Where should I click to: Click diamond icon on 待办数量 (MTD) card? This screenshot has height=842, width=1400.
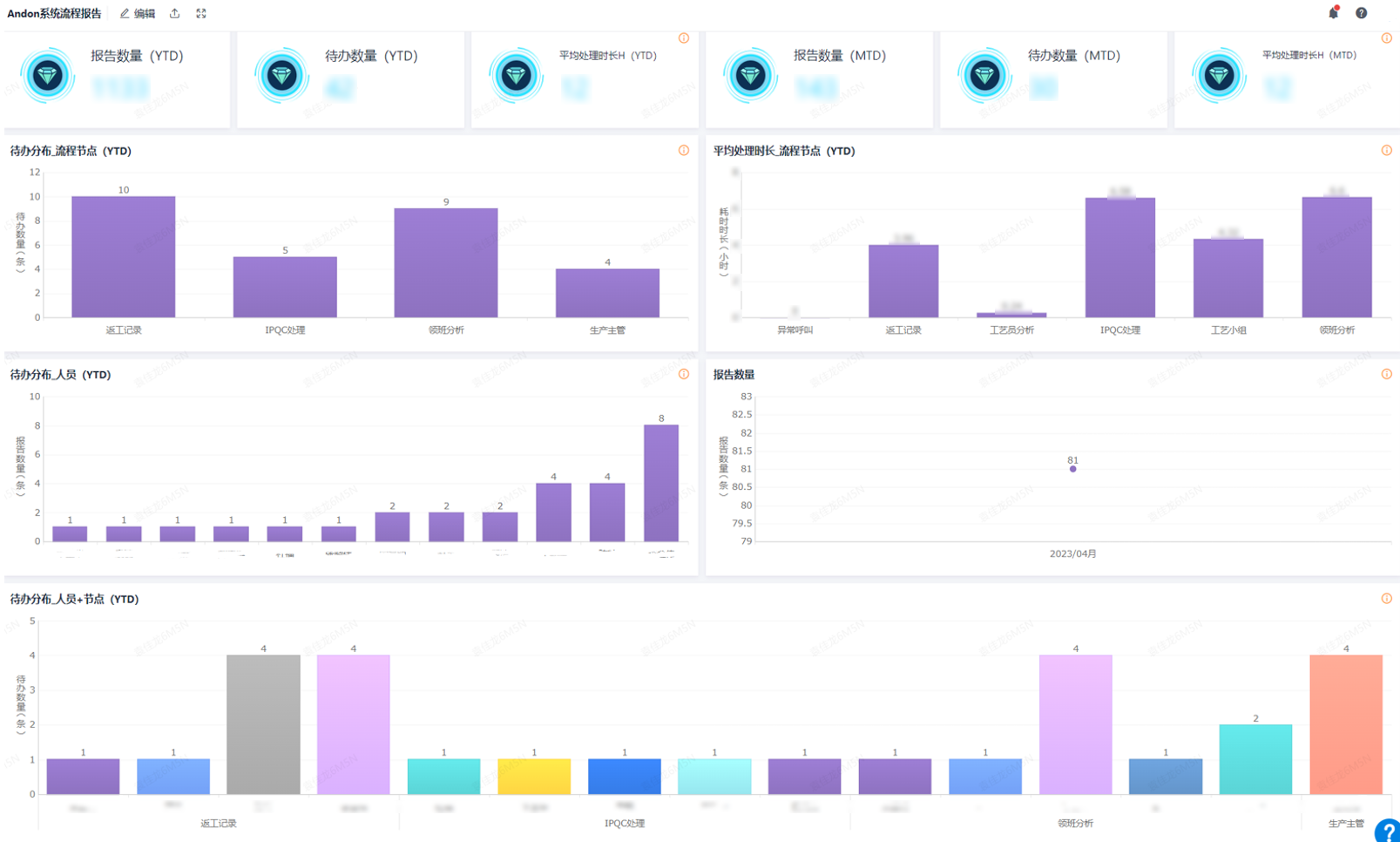984,77
